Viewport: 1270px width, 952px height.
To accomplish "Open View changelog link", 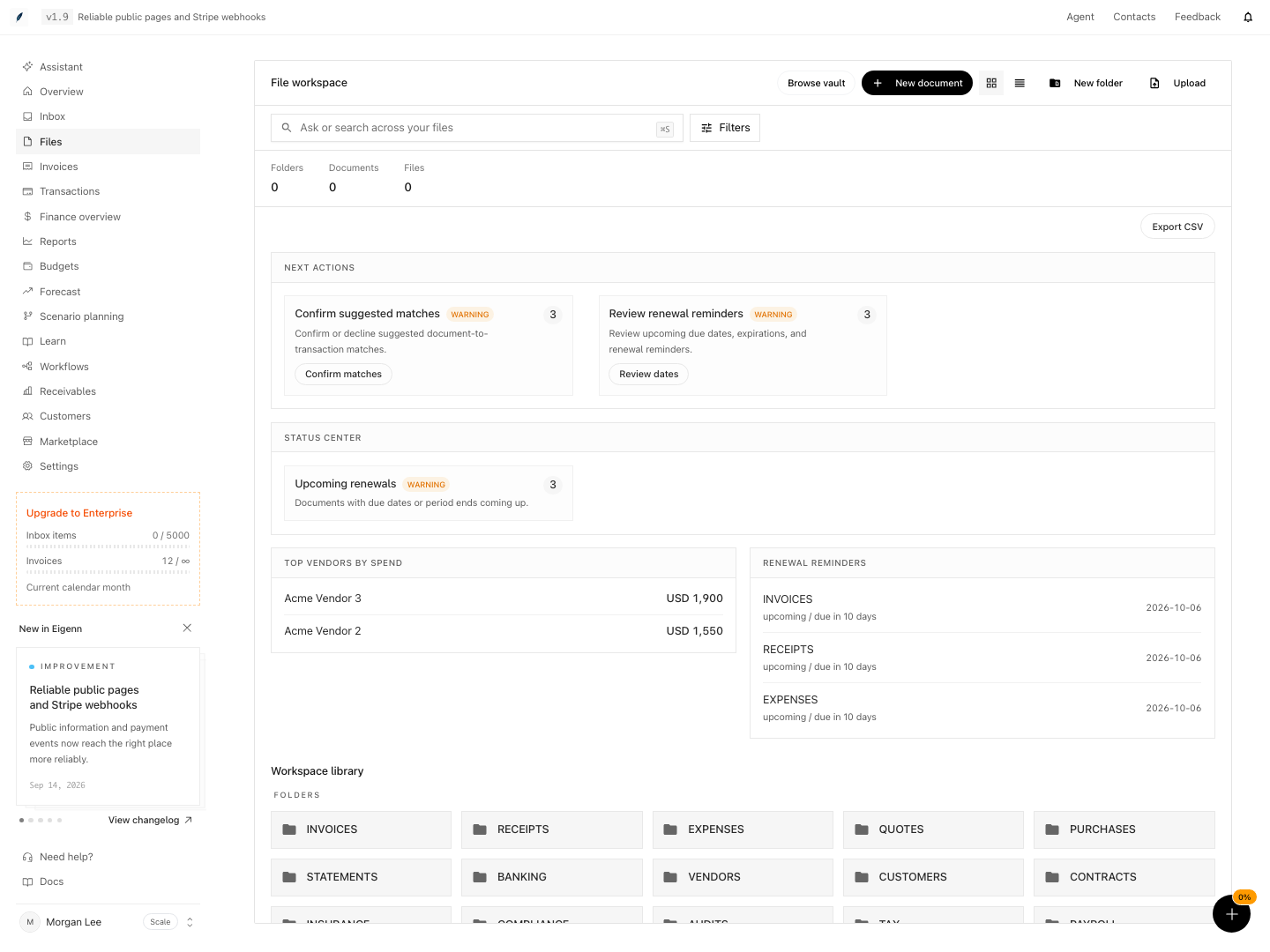I will click(x=150, y=820).
